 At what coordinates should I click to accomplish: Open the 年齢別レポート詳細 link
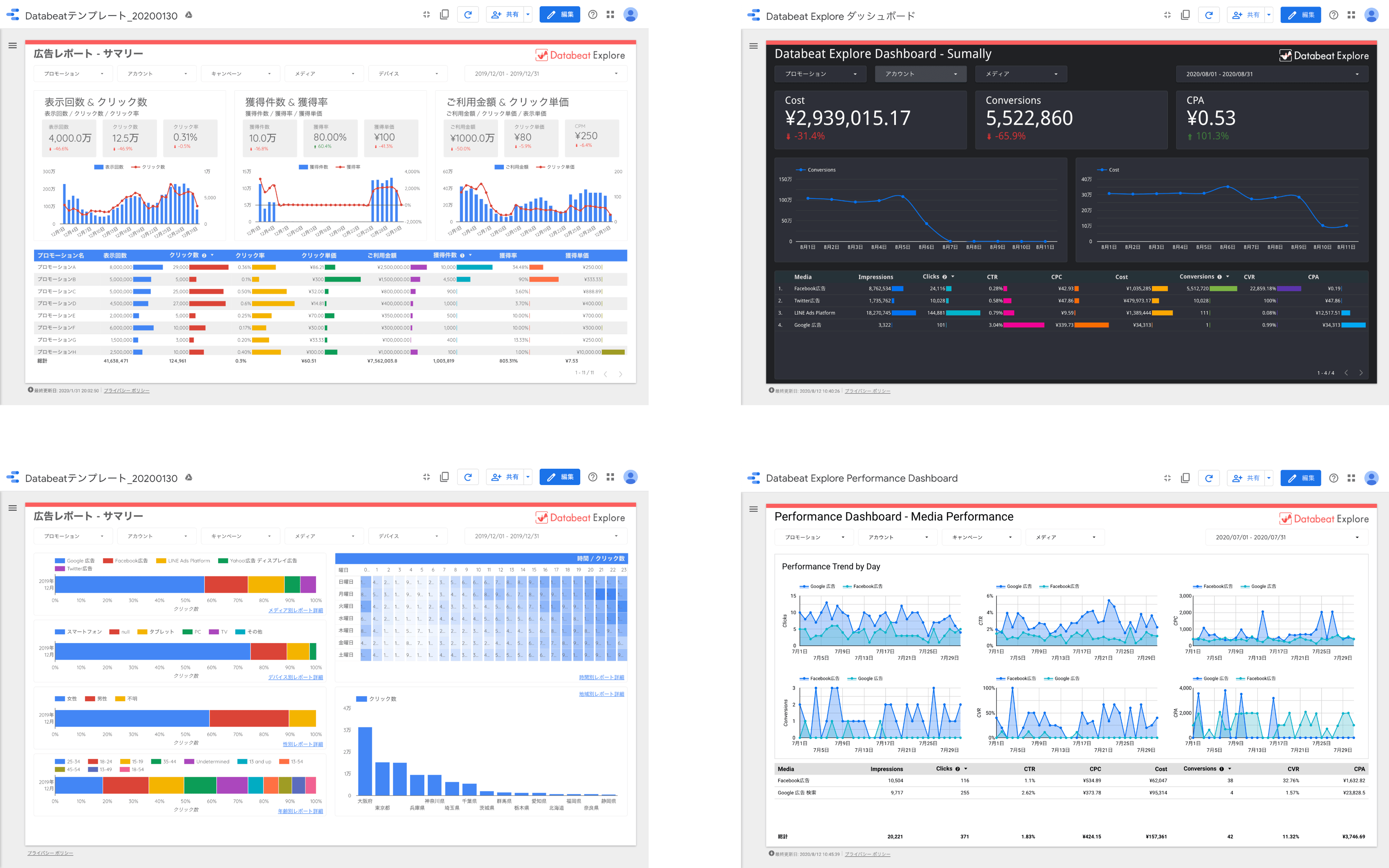coord(300,811)
